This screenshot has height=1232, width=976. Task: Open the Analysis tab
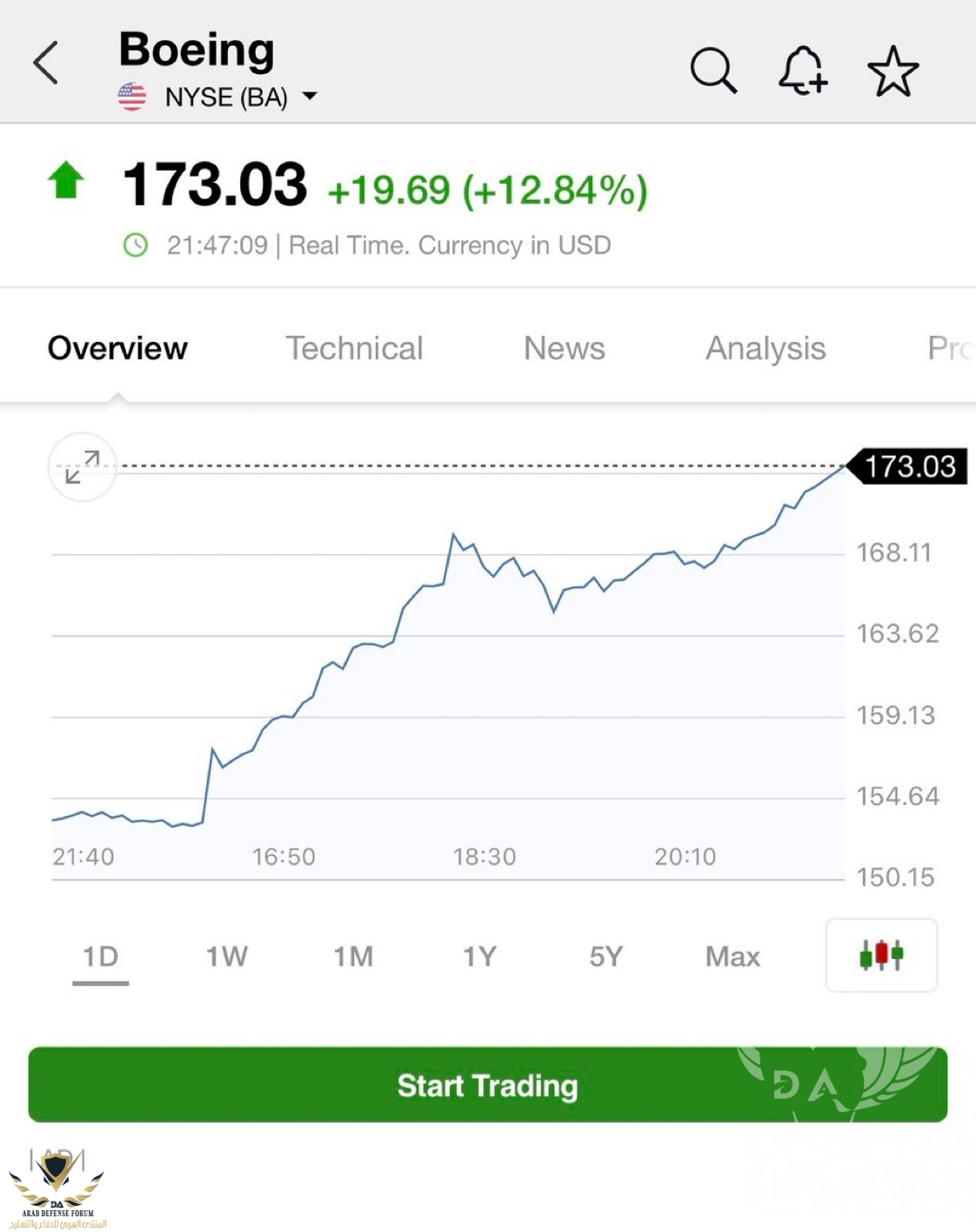[765, 348]
